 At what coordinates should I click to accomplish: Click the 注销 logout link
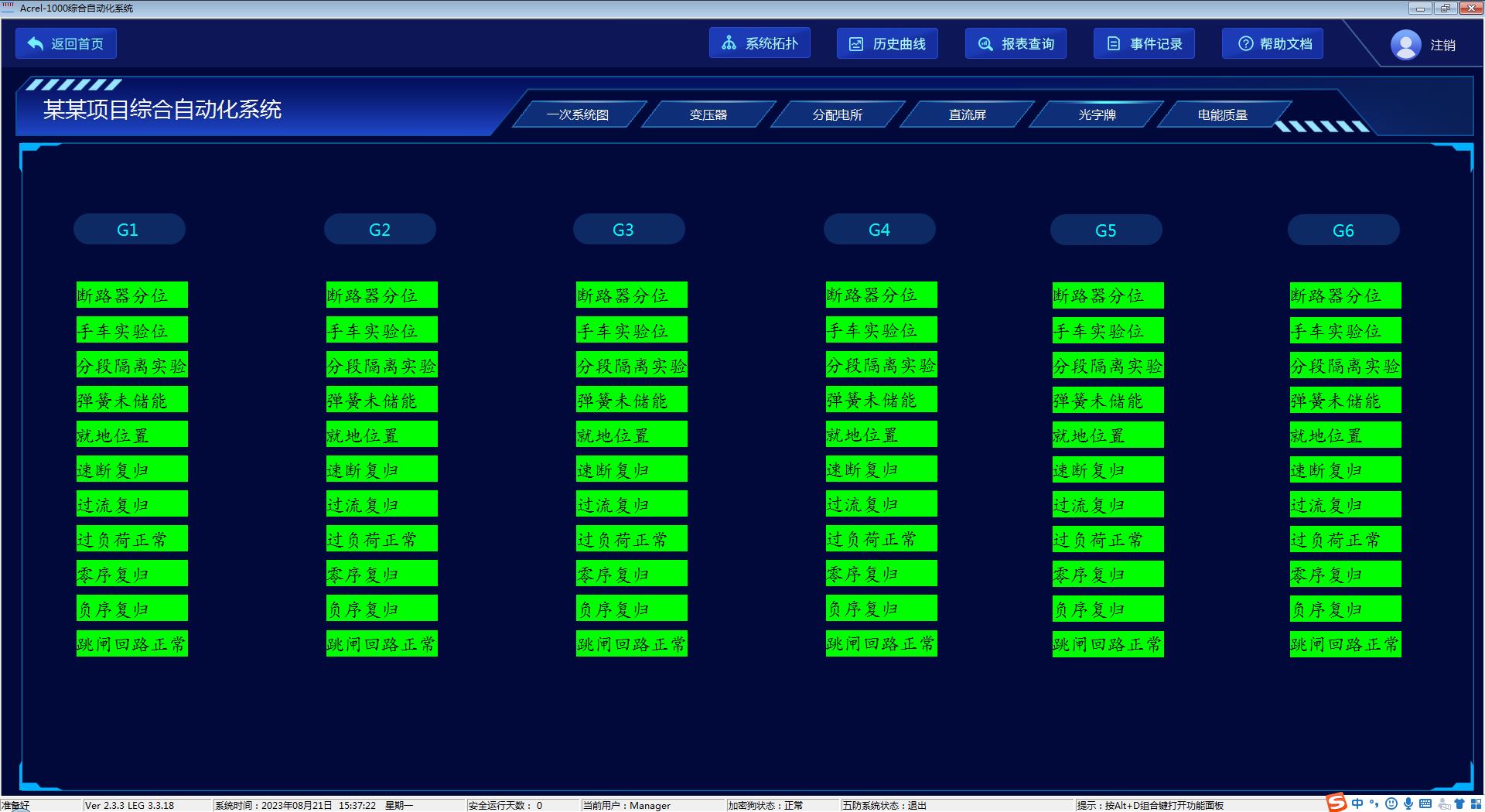[1442, 46]
